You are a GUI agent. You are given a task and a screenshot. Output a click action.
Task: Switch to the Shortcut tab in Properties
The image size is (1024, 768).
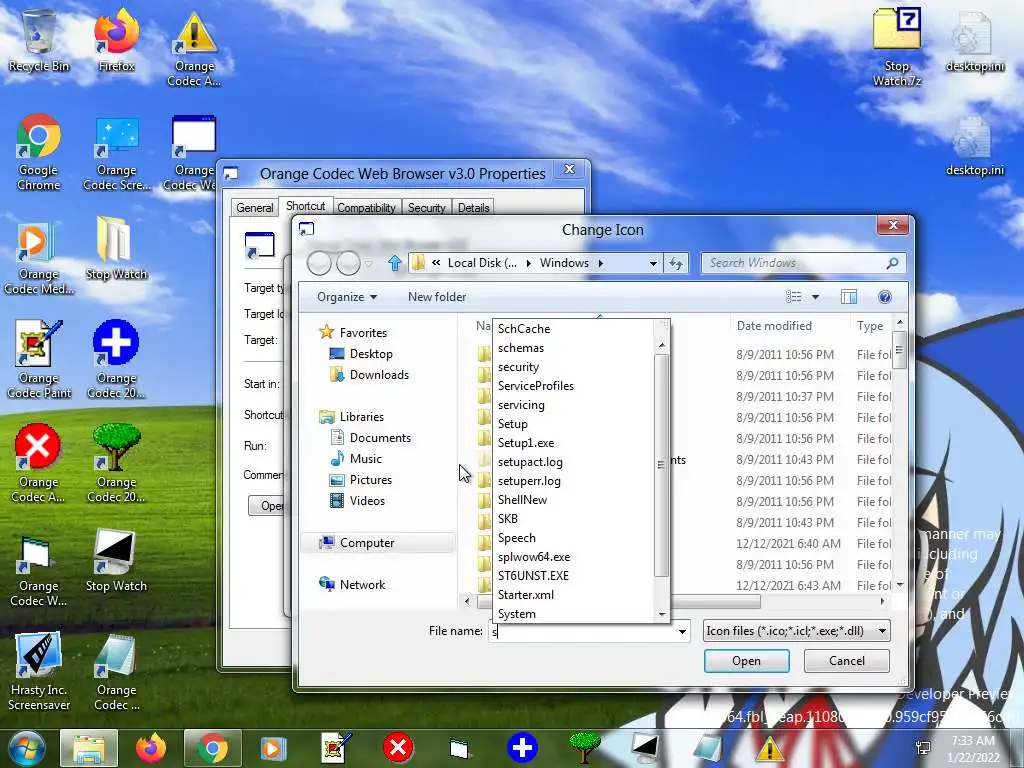(305, 206)
